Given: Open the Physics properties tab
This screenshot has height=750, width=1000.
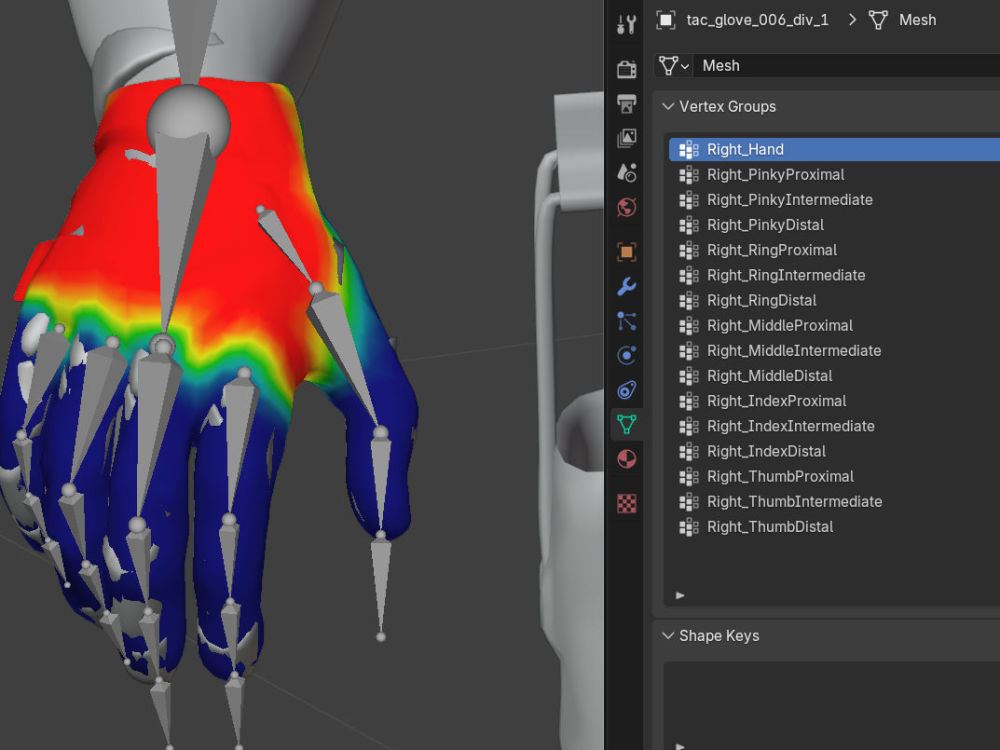Looking at the screenshot, I should tap(626, 355).
